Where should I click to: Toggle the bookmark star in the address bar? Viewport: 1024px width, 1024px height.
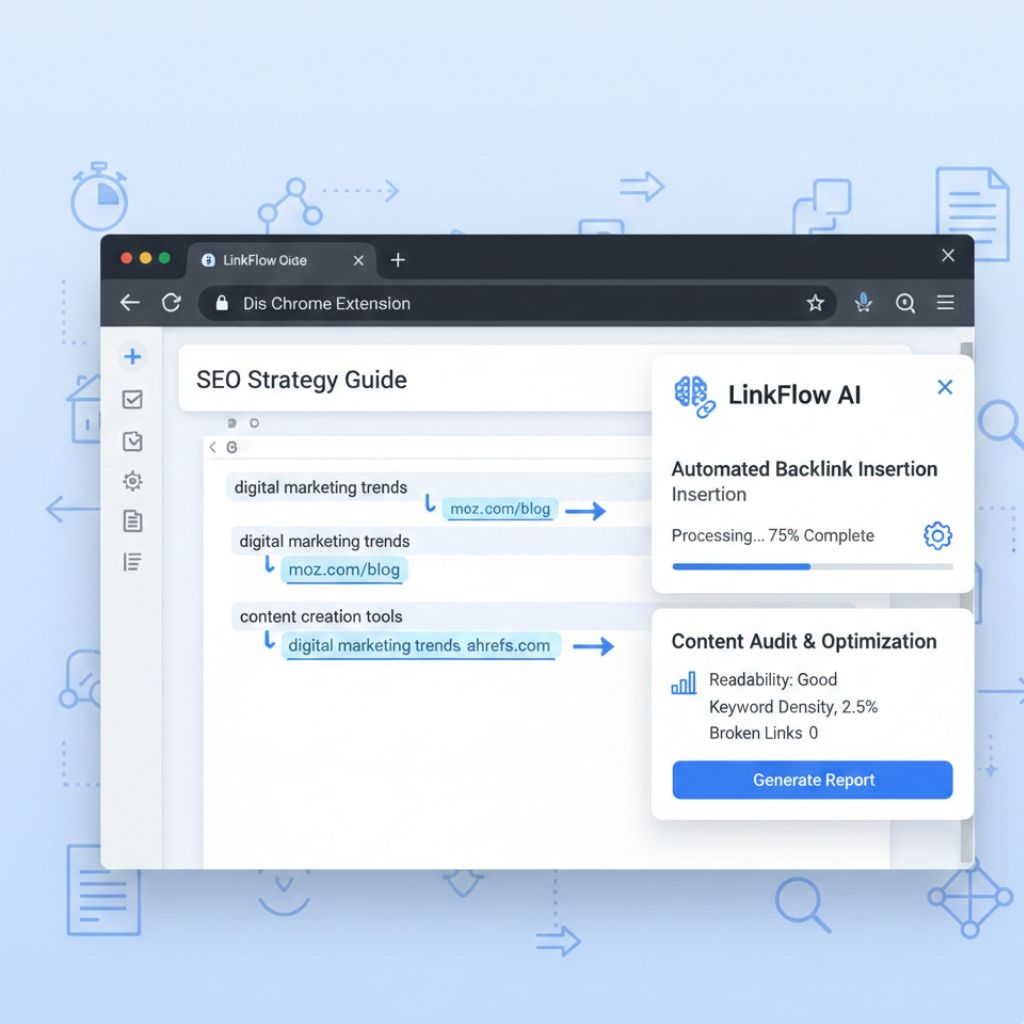tap(815, 303)
